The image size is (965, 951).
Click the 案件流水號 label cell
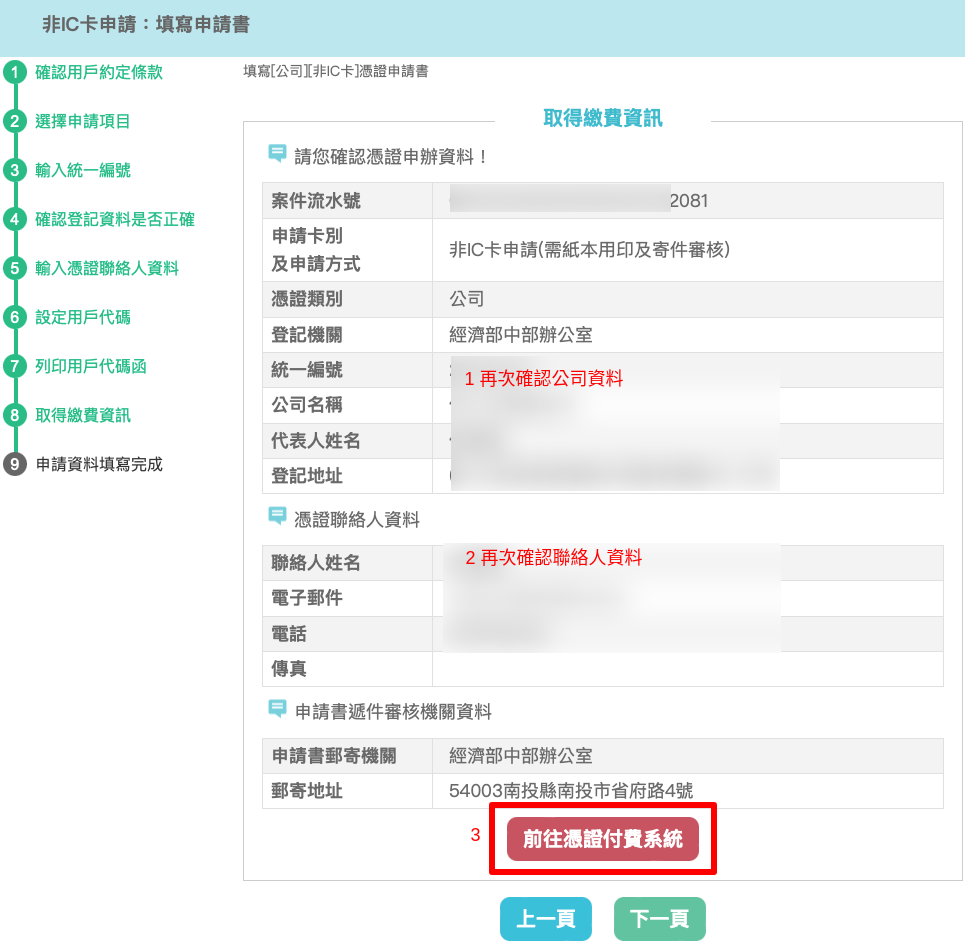[x=347, y=201]
